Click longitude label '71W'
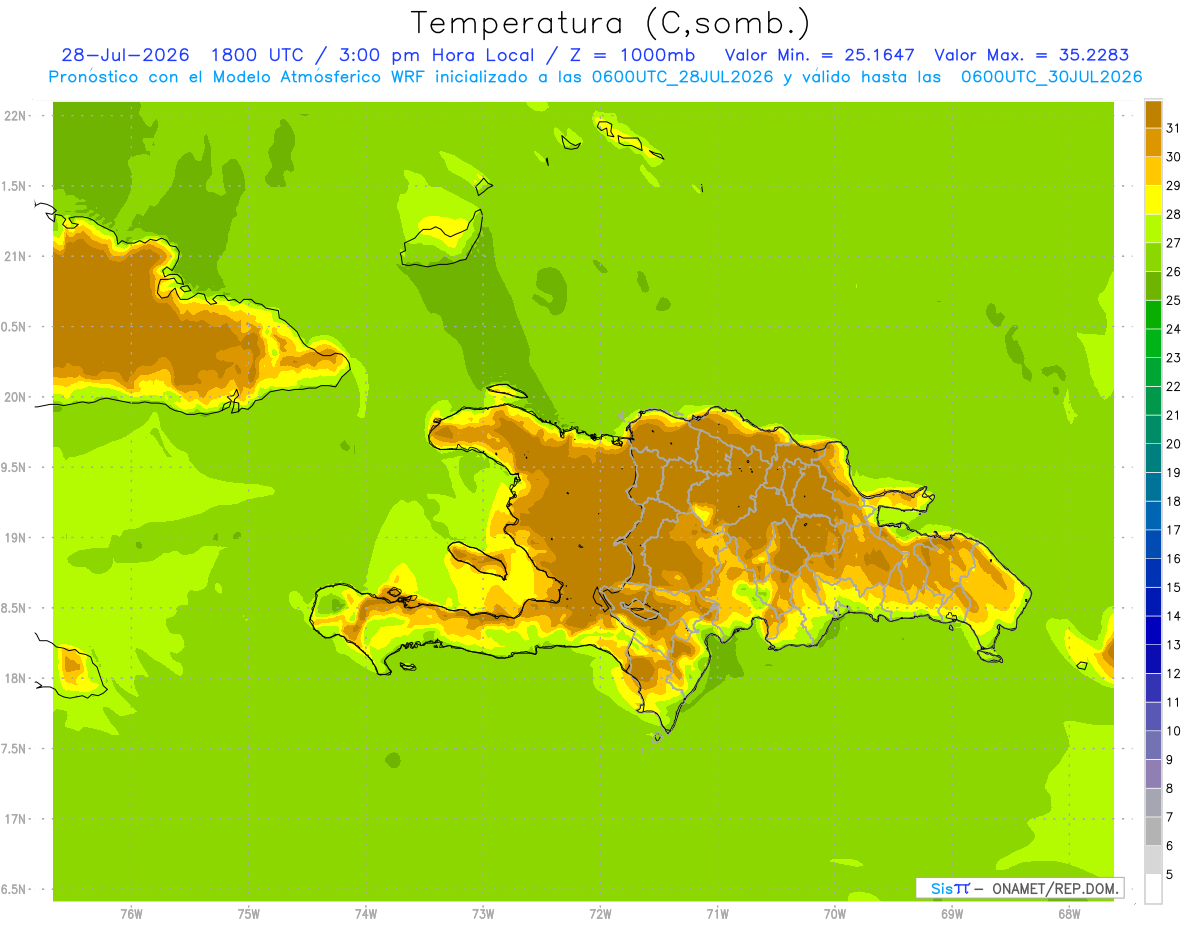This screenshot has width=1200, height=927. (x=717, y=914)
